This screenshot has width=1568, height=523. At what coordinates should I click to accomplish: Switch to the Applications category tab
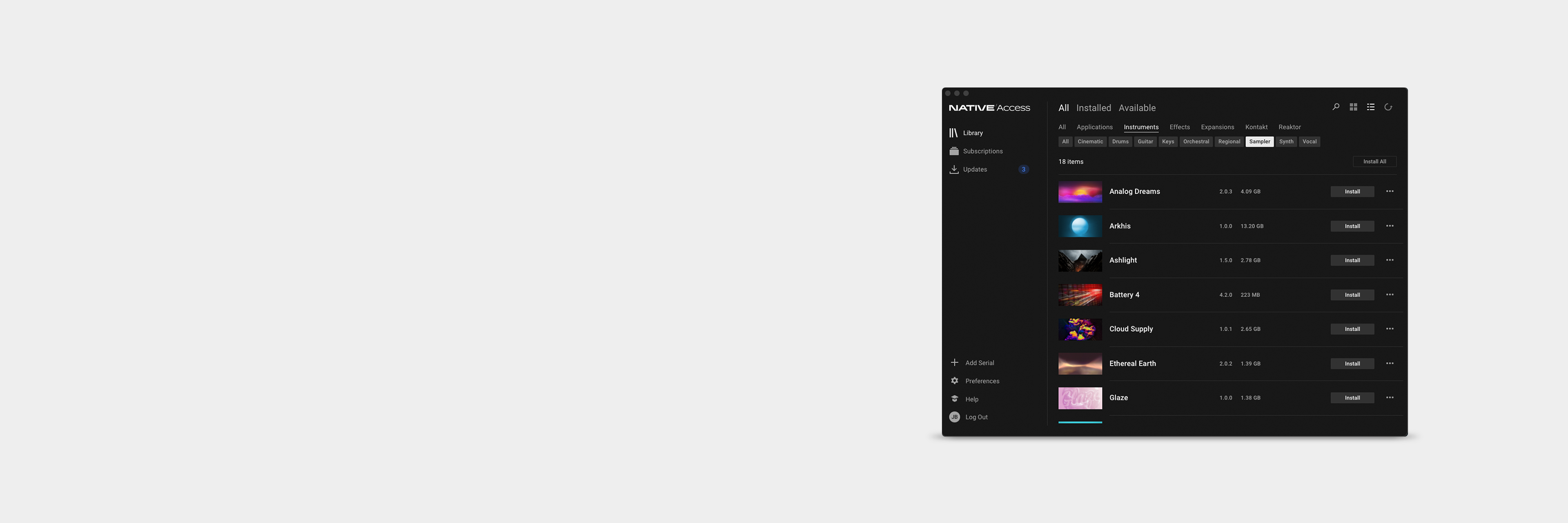[1094, 127]
